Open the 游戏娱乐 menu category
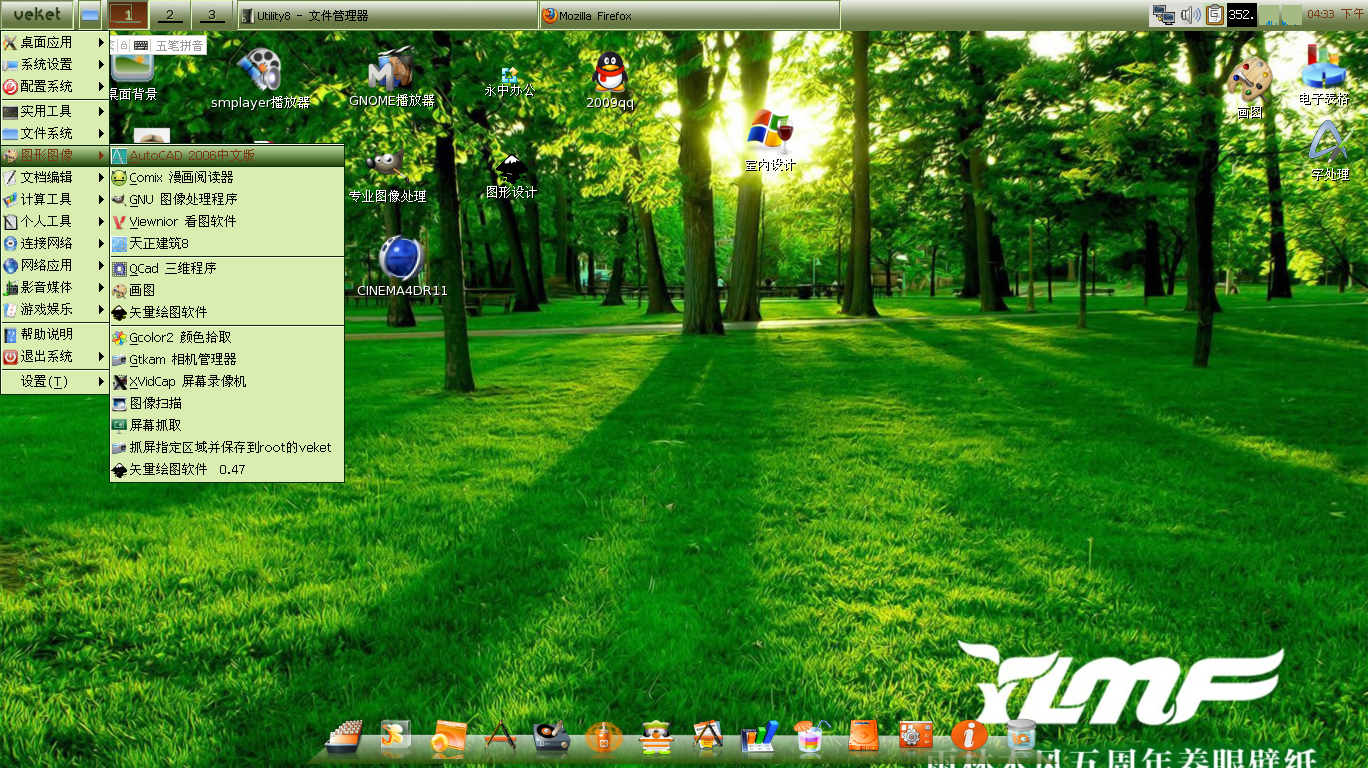This screenshot has height=768, width=1368. point(54,309)
